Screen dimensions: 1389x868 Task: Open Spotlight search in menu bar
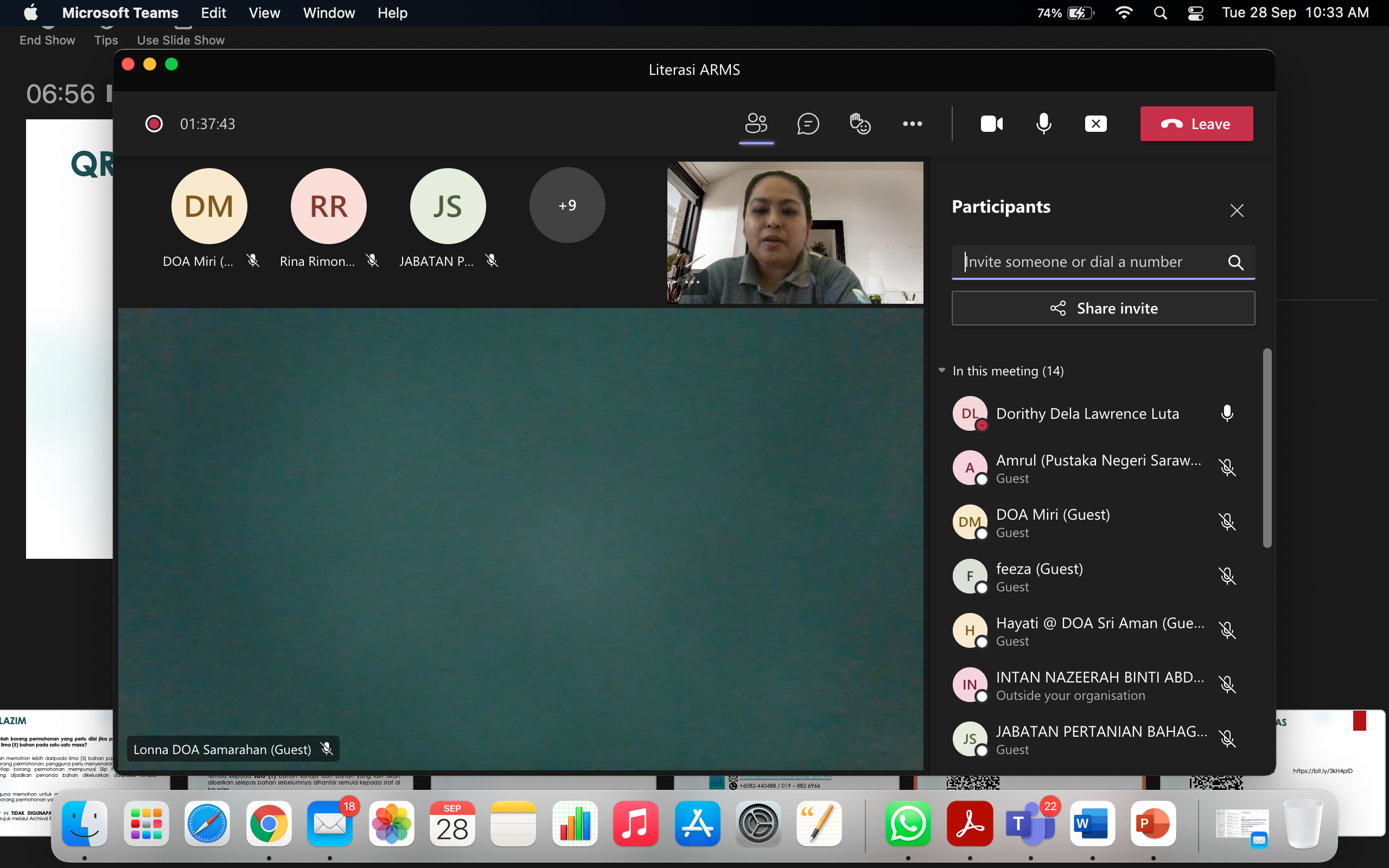1160,12
